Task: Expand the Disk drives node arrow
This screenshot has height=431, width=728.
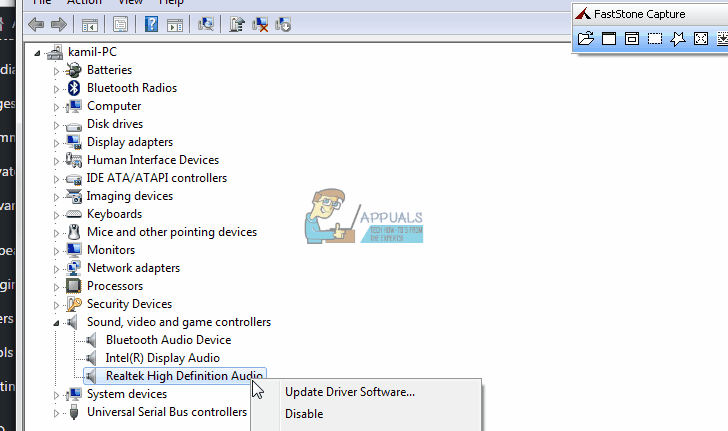Action: point(56,125)
